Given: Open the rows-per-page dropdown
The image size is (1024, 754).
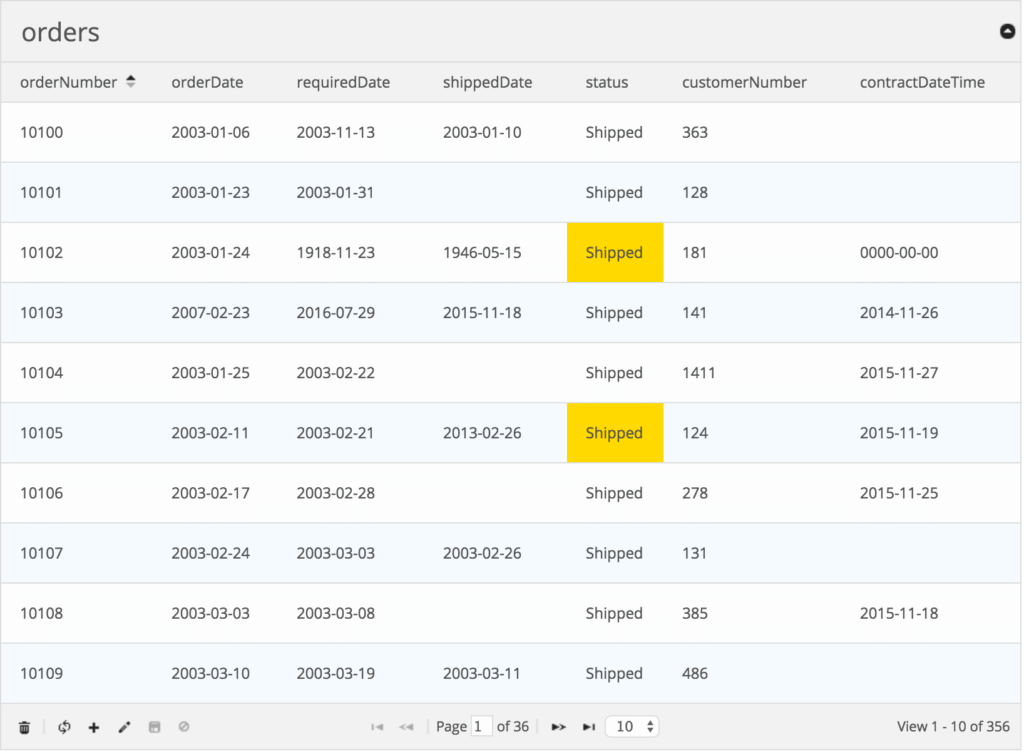Looking at the screenshot, I should click(x=632, y=727).
